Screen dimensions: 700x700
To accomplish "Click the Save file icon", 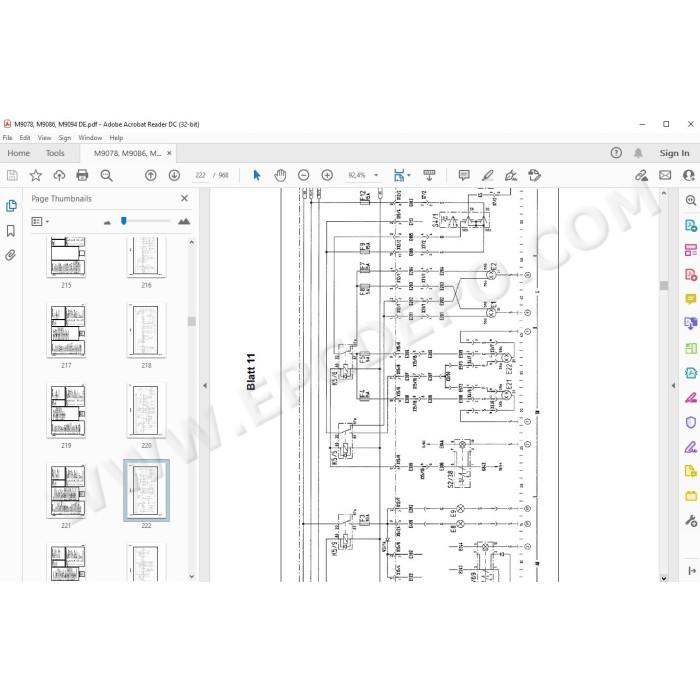I will pyautogui.click(x=12, y=175).
